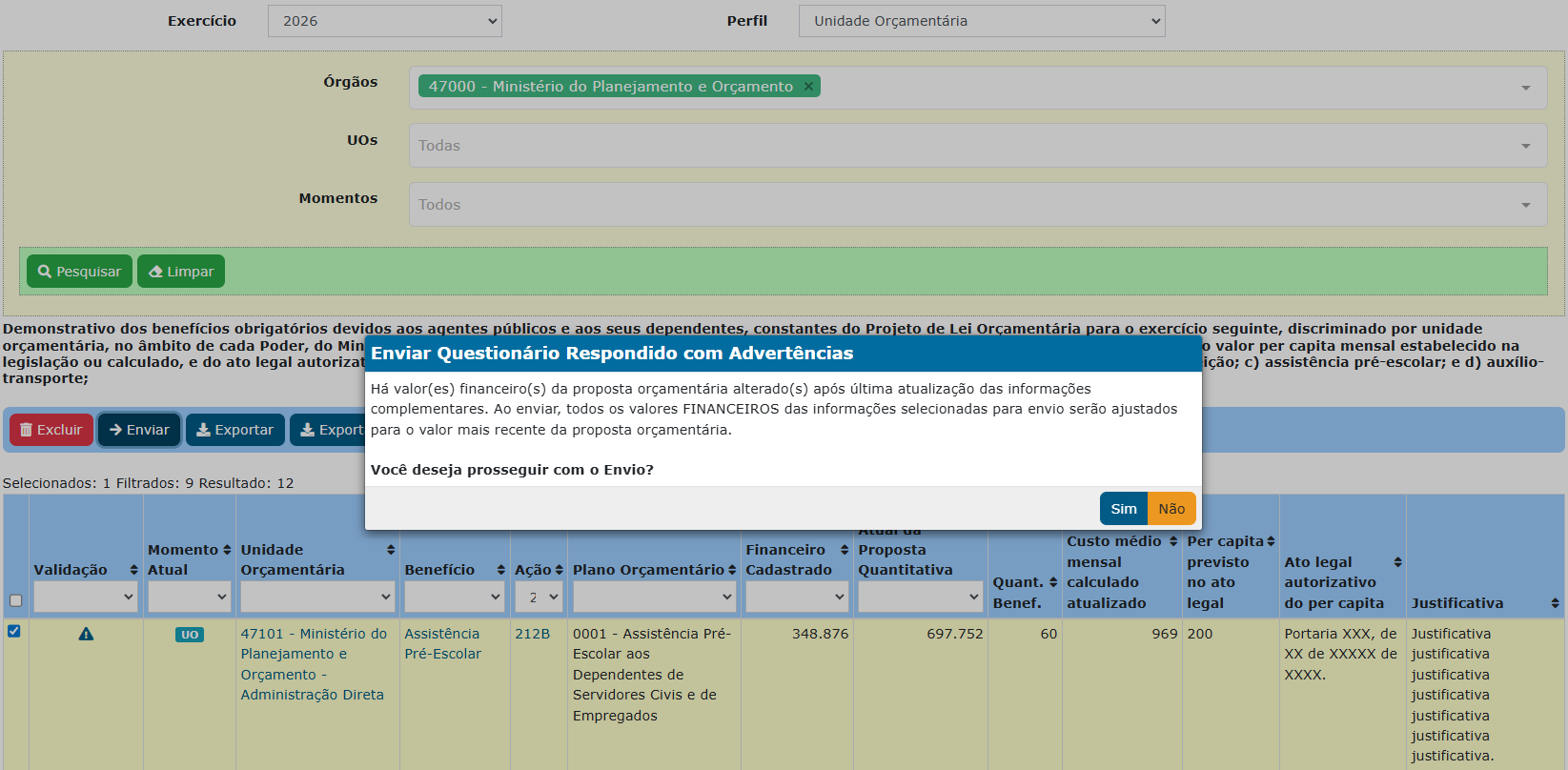The width and height of the screenshot is (1568, 770).
Task: Open the Ação filter dropdown
Action: pyautogui.click(x=539, y=598)
